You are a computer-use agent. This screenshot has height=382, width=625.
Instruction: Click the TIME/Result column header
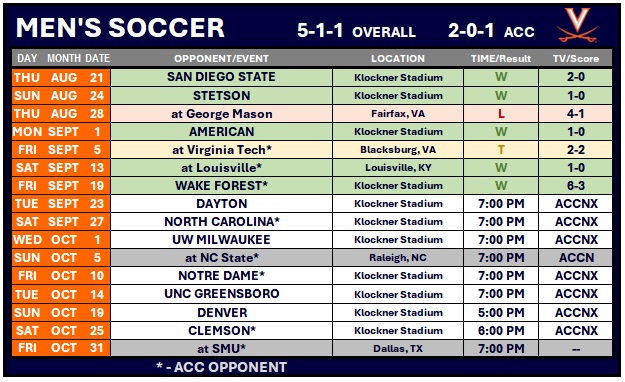click(501, 59)
